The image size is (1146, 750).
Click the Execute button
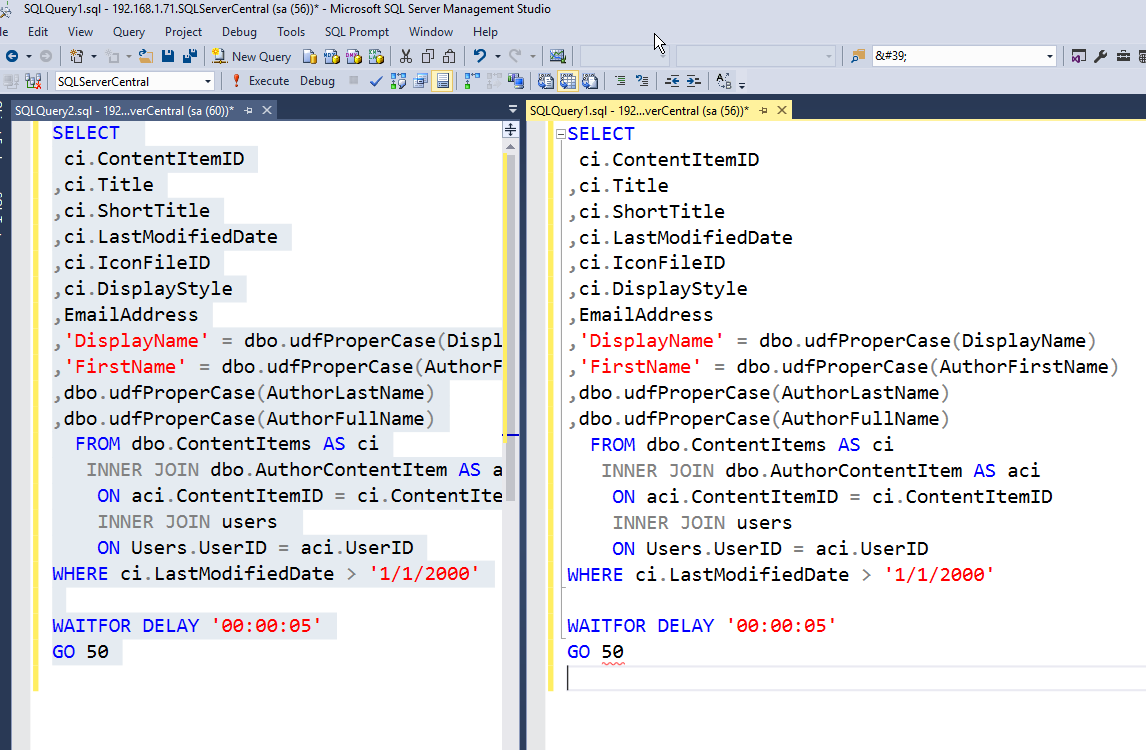click(259, 81)
